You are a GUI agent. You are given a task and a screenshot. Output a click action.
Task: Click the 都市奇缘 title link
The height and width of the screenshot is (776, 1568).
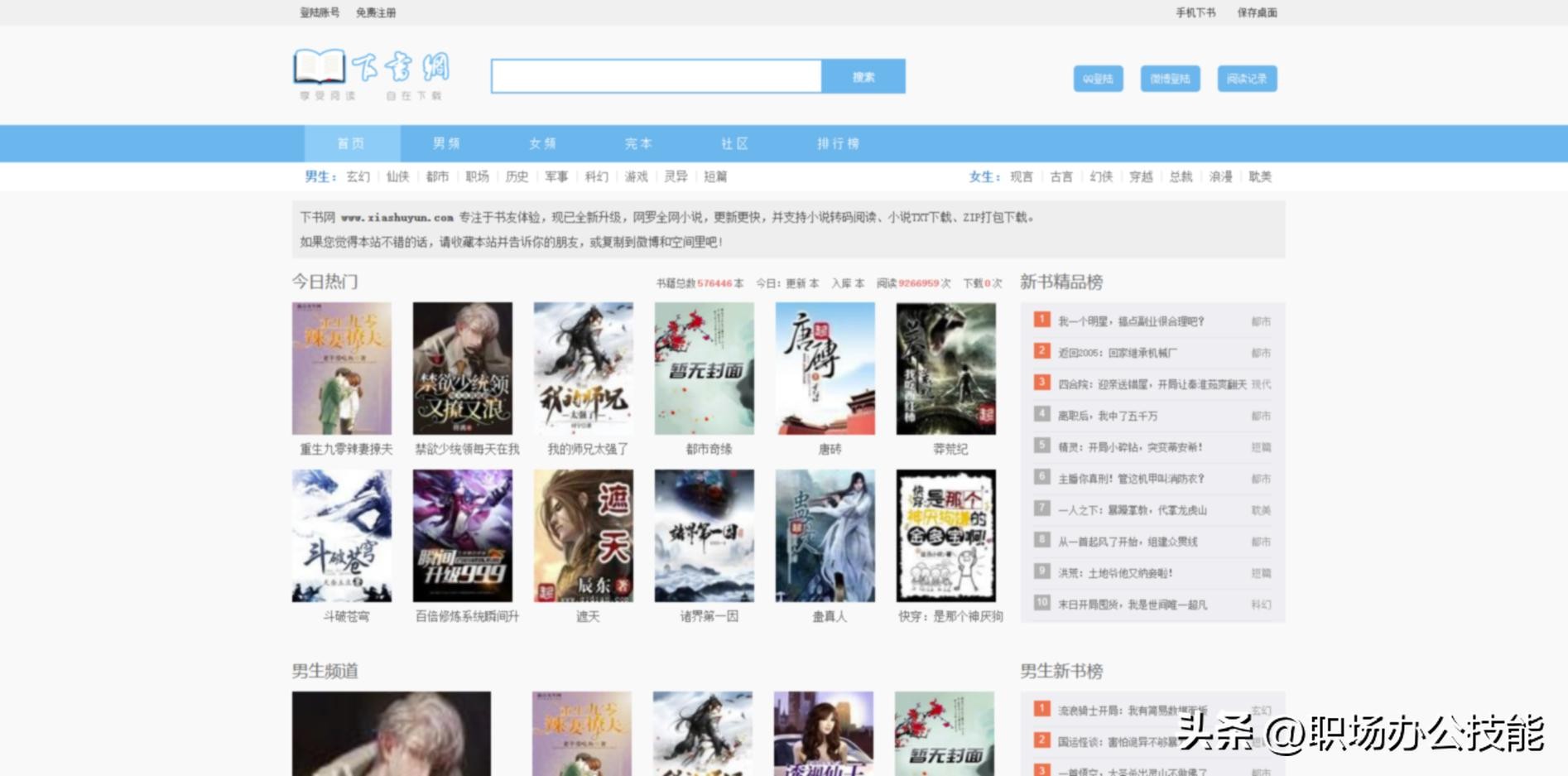[x=708, y=449]
